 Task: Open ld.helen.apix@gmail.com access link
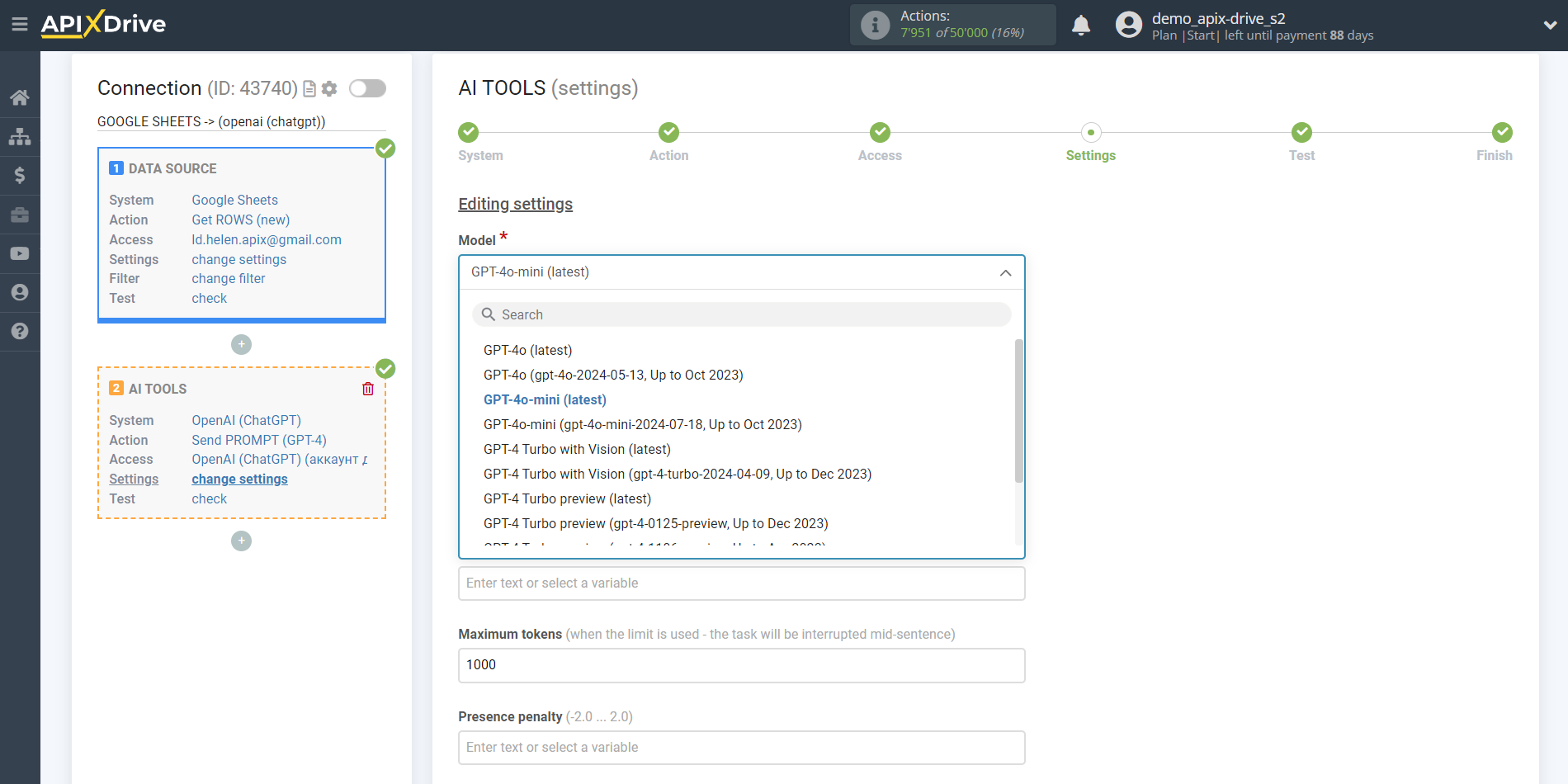266,239
